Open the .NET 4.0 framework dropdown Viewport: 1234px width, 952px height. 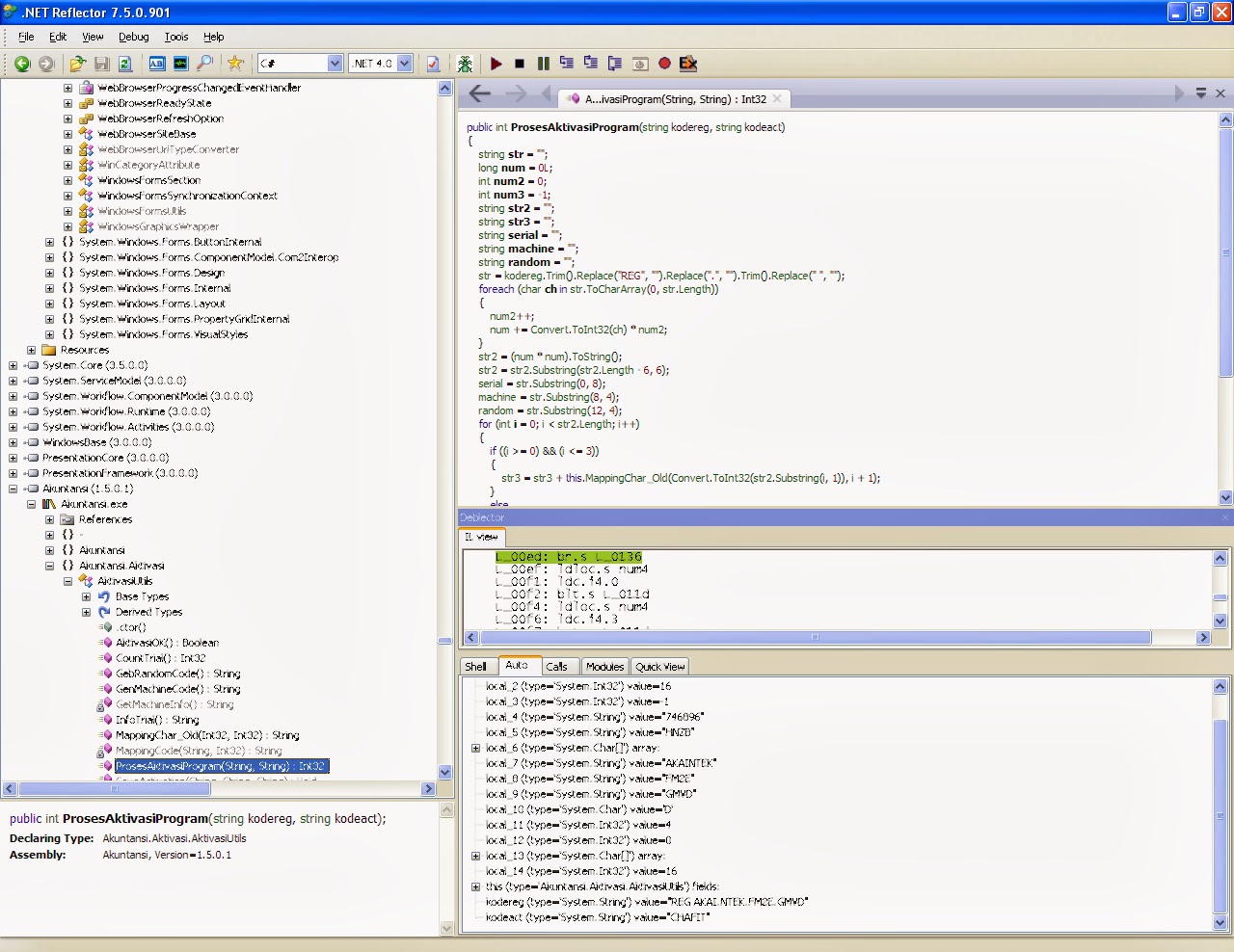405,64
